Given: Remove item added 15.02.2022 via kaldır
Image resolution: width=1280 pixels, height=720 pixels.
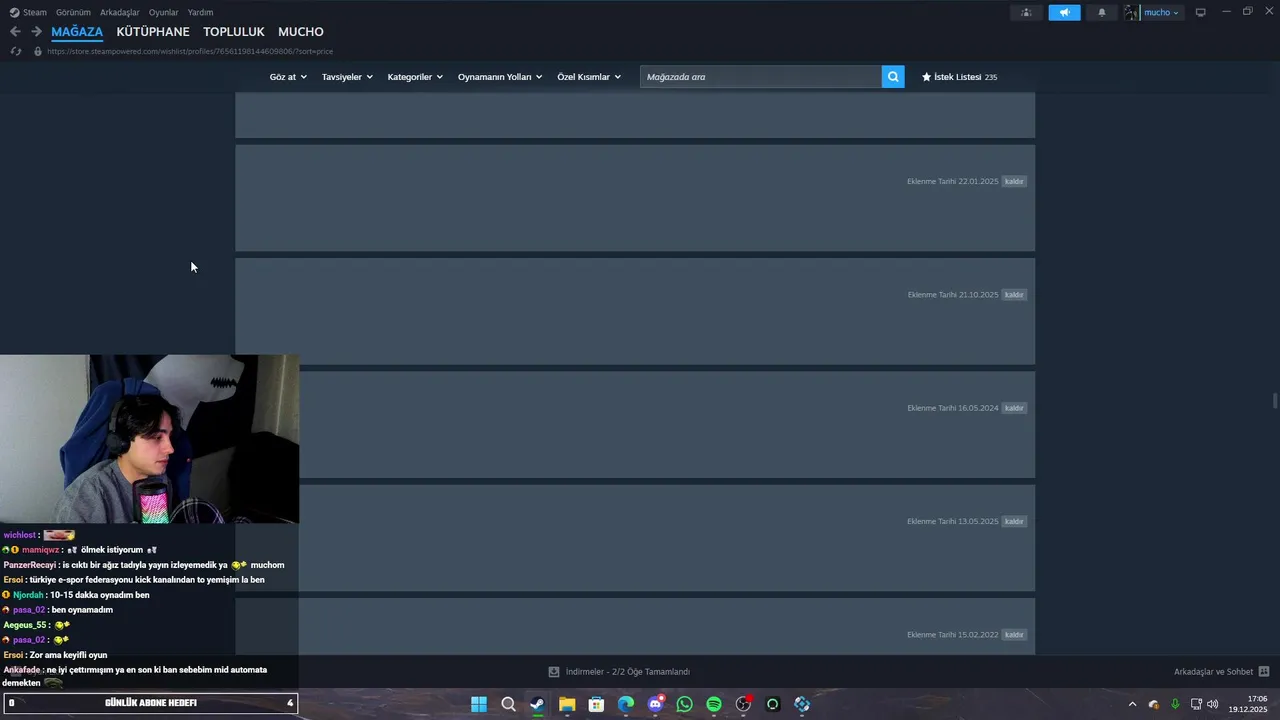Looking at the screenshot, I should point(1014,635).
